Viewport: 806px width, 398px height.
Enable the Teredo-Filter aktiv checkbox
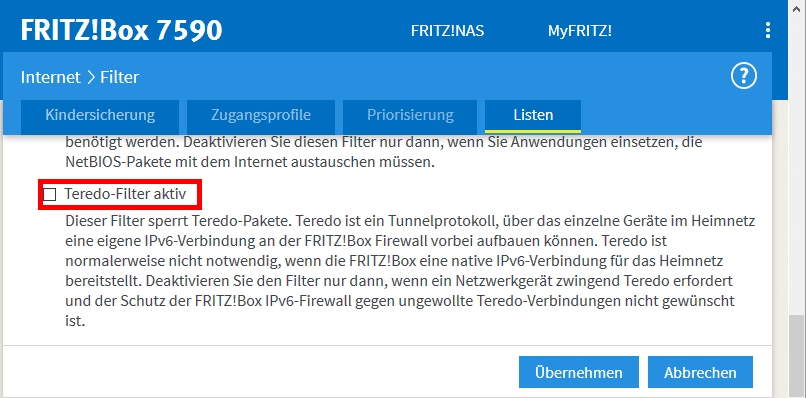click(x=50, y=194)
